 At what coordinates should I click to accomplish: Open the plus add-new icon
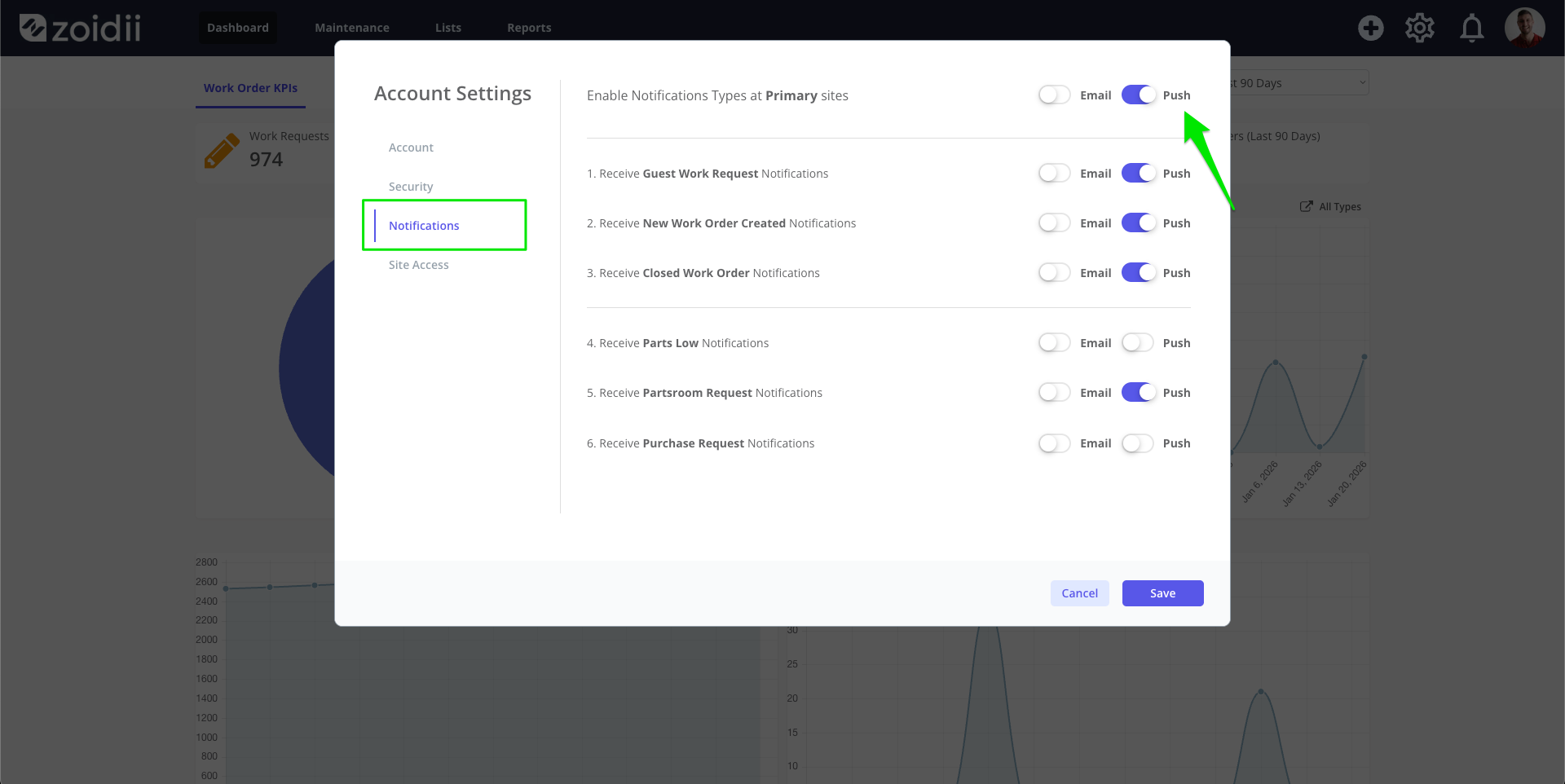[x=1371, y=29]
